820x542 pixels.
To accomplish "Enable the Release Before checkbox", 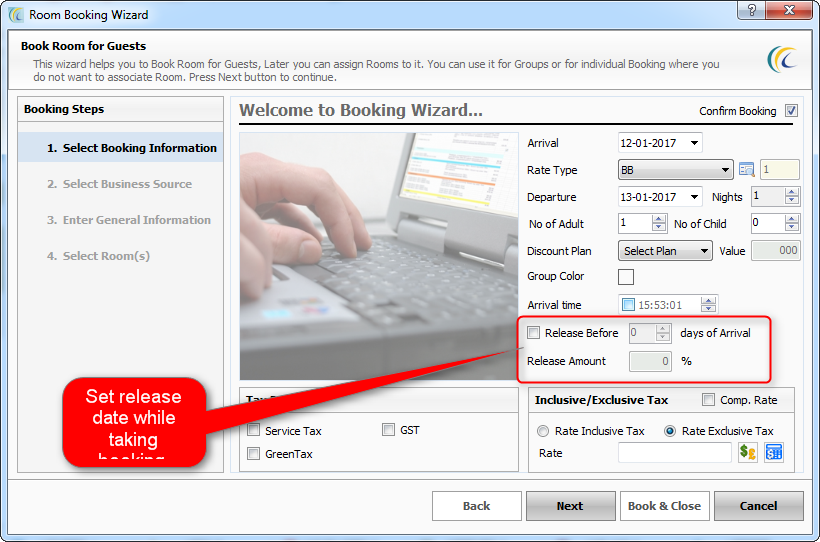I will click(x=533, y=332).
